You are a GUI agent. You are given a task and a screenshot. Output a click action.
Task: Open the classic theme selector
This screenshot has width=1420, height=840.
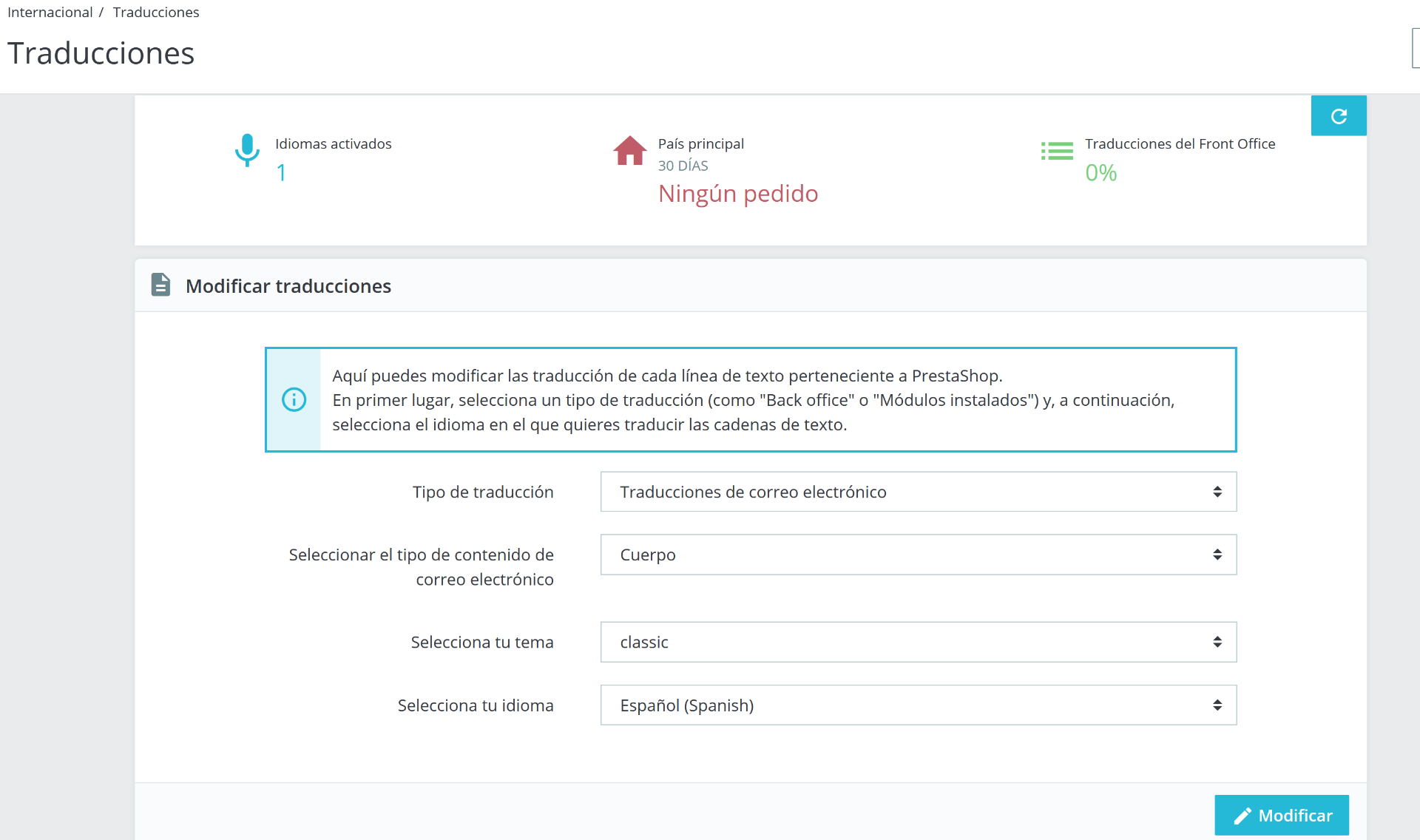click(917, 642)
